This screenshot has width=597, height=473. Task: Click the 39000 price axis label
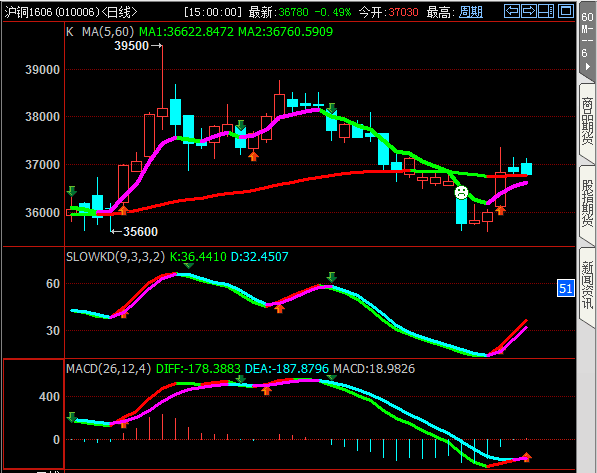[42, 70]
